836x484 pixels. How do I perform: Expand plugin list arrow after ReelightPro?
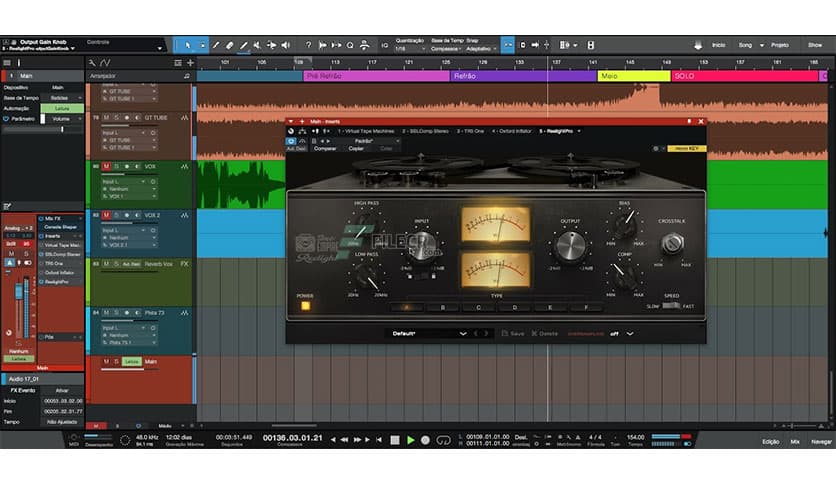coord(579,131)
